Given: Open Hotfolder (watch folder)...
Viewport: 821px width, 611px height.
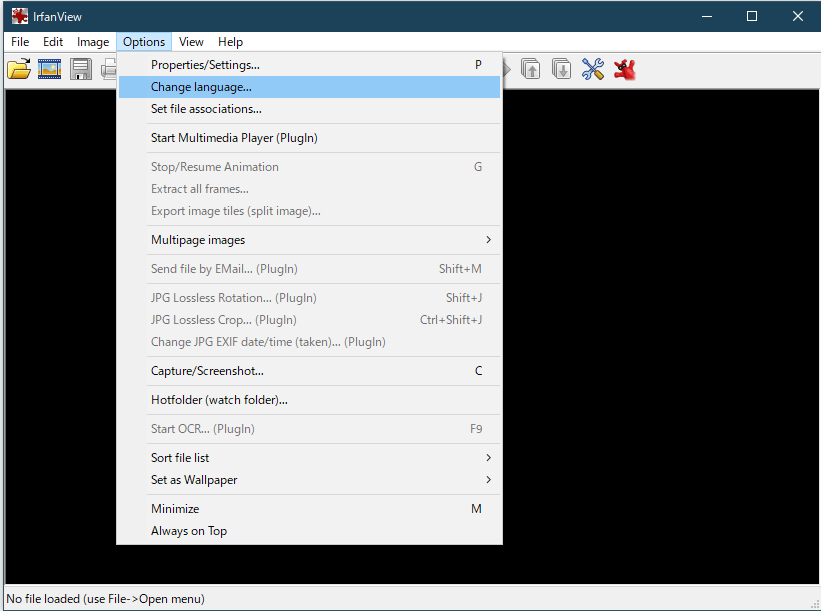Looking at the screenshot, I should point(309,400).
